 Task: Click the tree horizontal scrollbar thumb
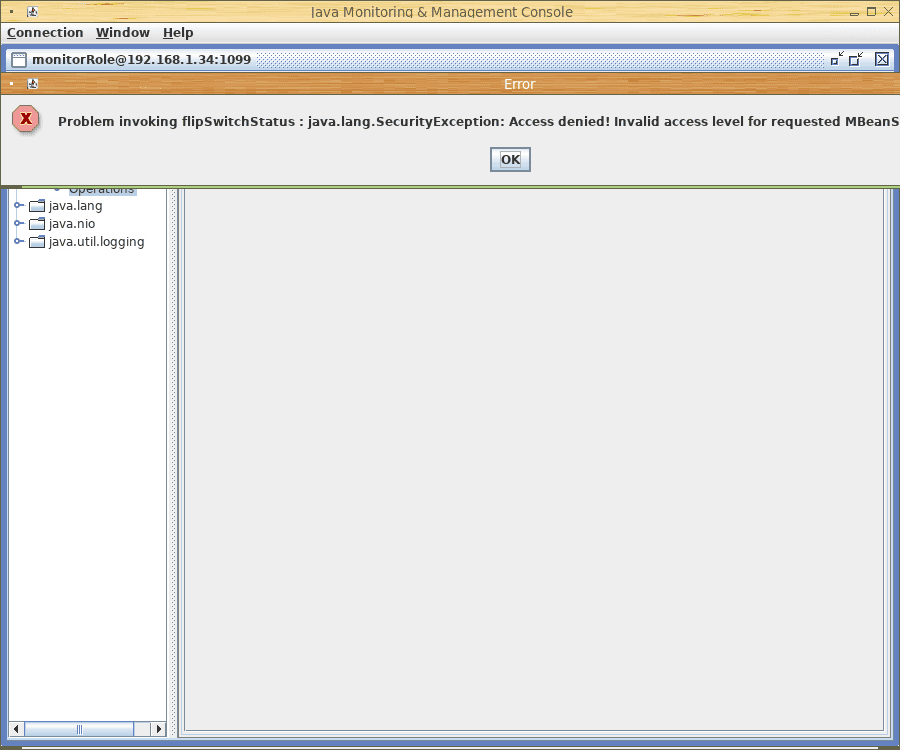79,729
